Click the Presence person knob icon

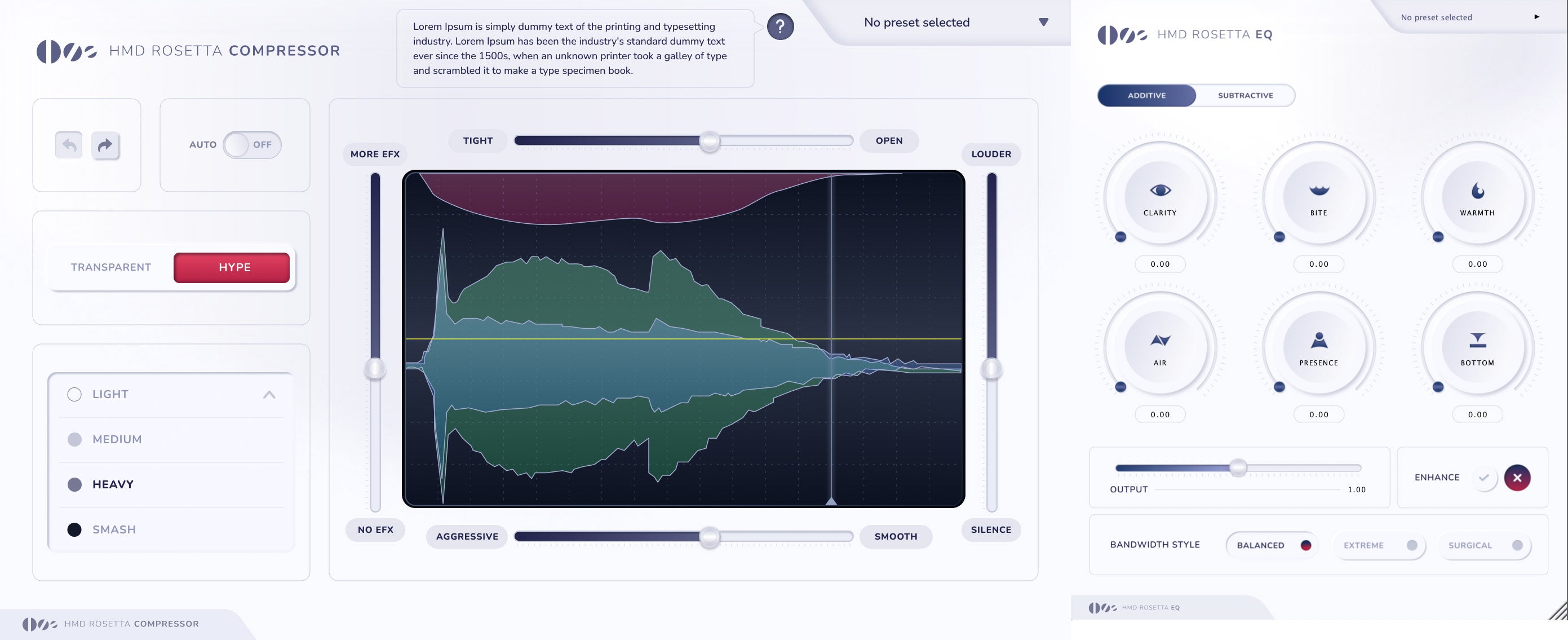tap(1318, 341)
